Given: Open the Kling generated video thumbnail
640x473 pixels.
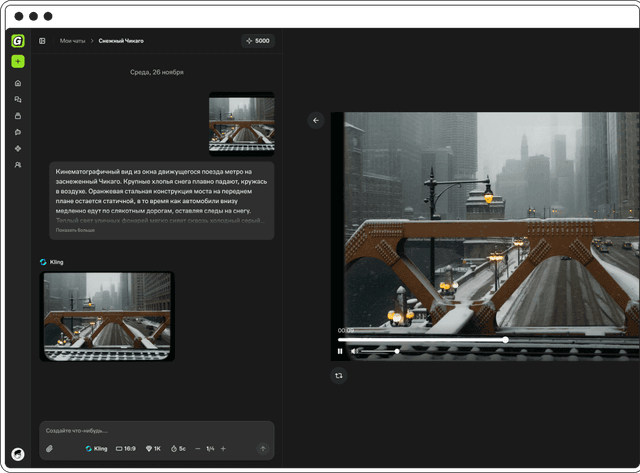Looking at the screenshot, I should click(107, 316).
